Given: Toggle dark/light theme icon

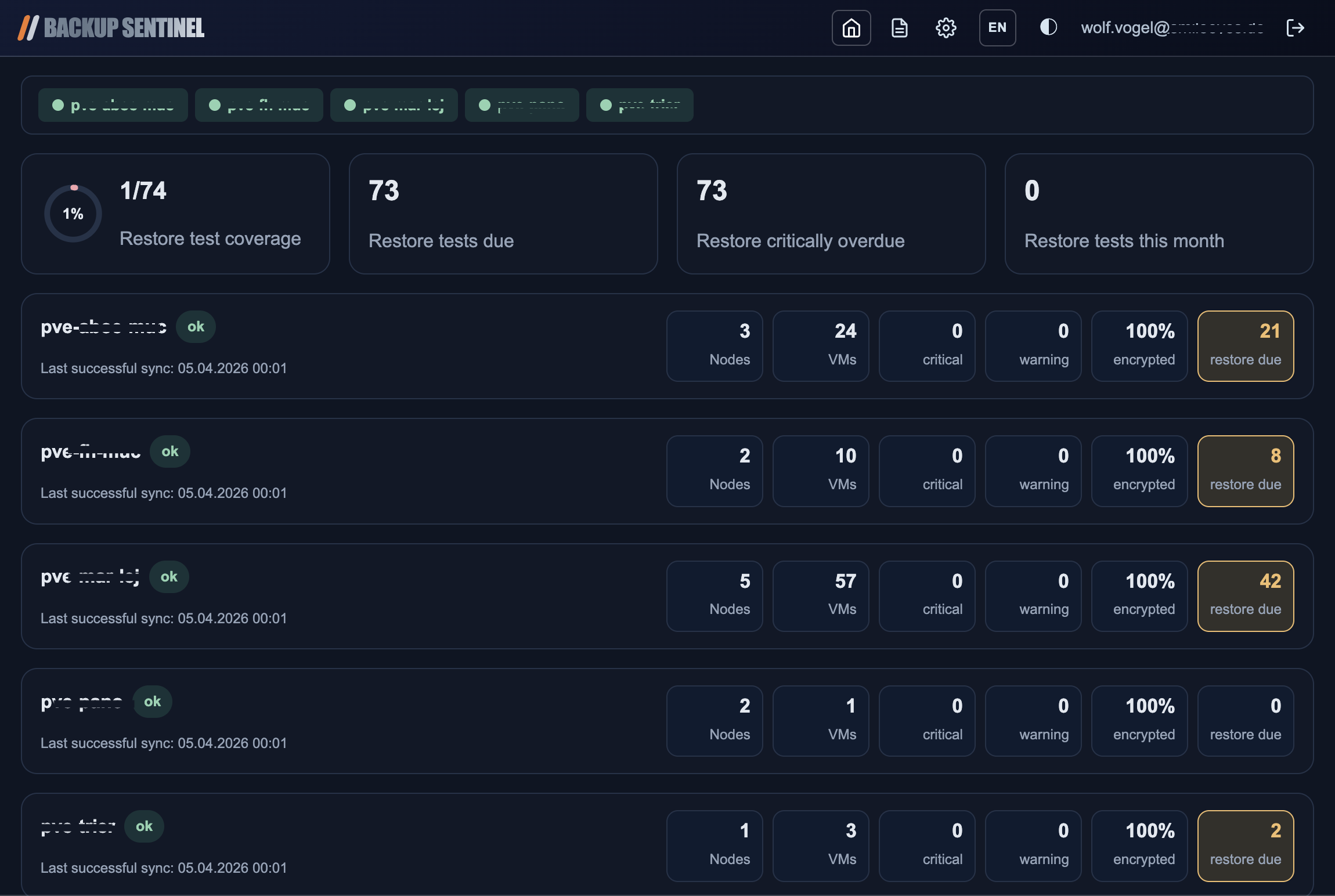Looking at the screenshot, I should tap(1048, 27).
